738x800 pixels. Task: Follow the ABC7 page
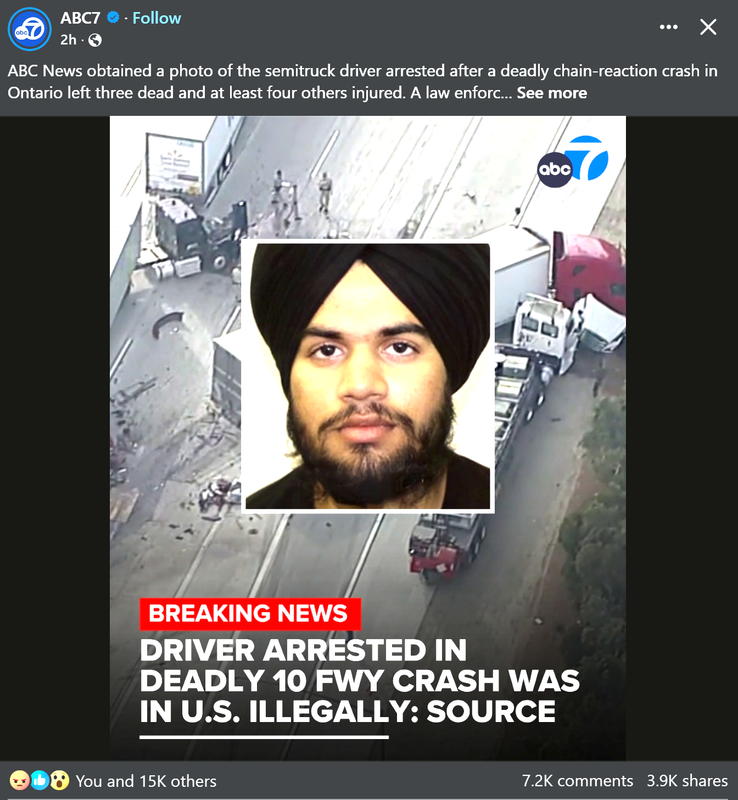[157, 18]
